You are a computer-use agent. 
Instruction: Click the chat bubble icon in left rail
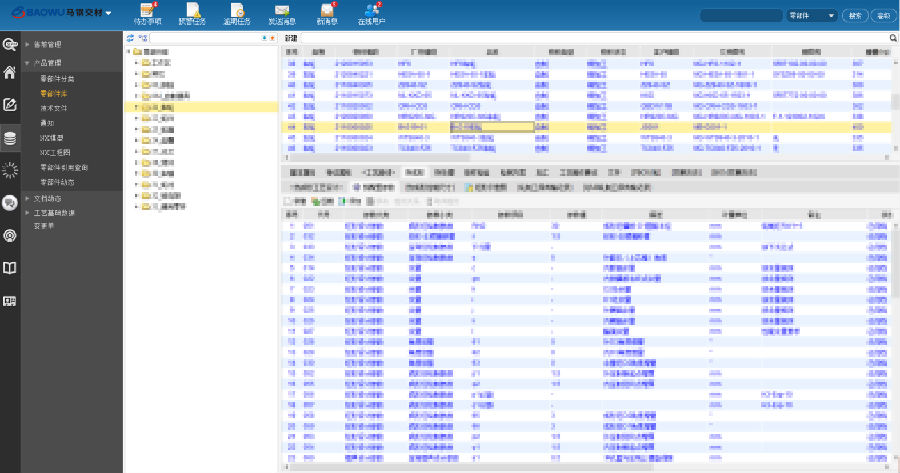[10, 202]
